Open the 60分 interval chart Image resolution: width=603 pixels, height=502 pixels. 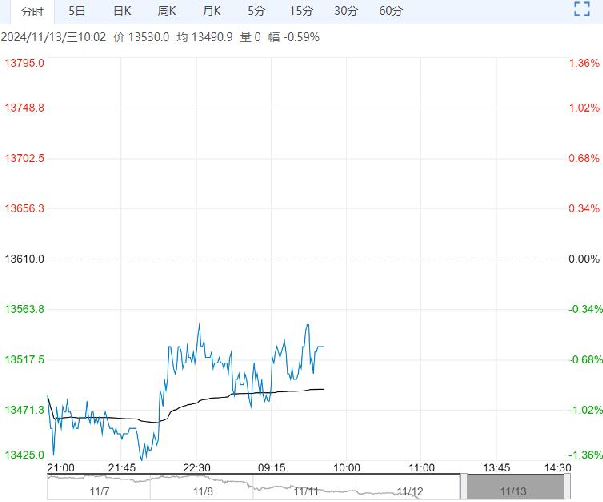(391, 11)
